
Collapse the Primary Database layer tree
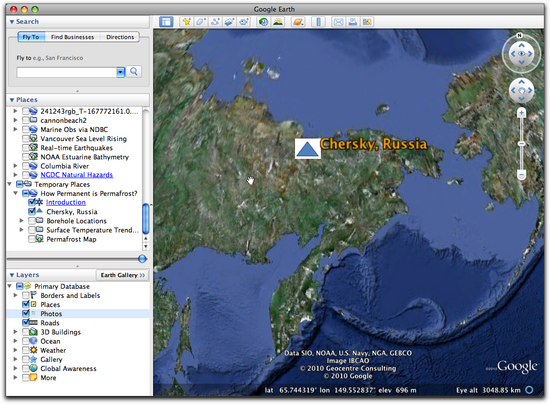pyautogui.click(x=9, y=286)
